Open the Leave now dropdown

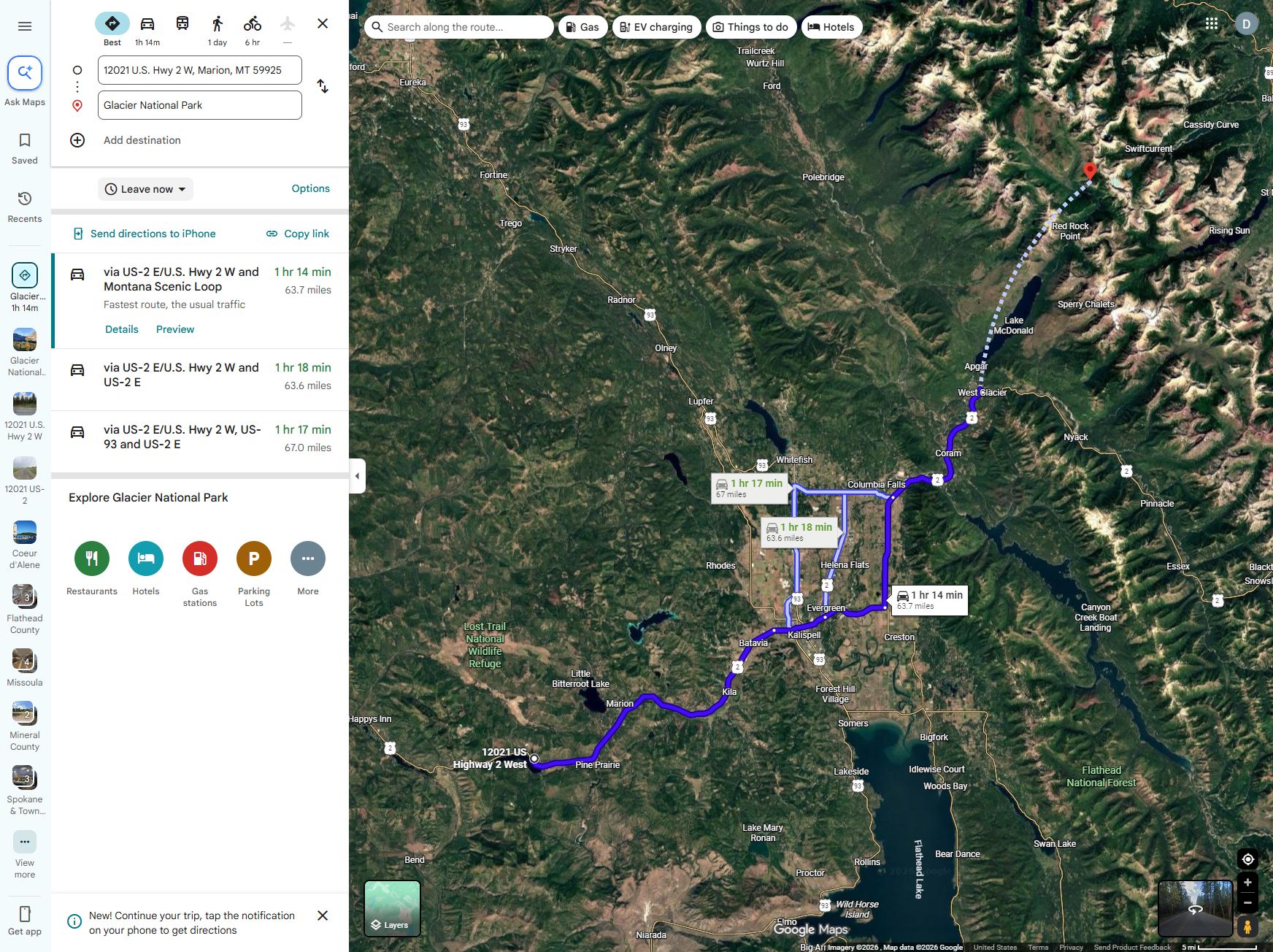pyautogui.click(x=145, y=189)
